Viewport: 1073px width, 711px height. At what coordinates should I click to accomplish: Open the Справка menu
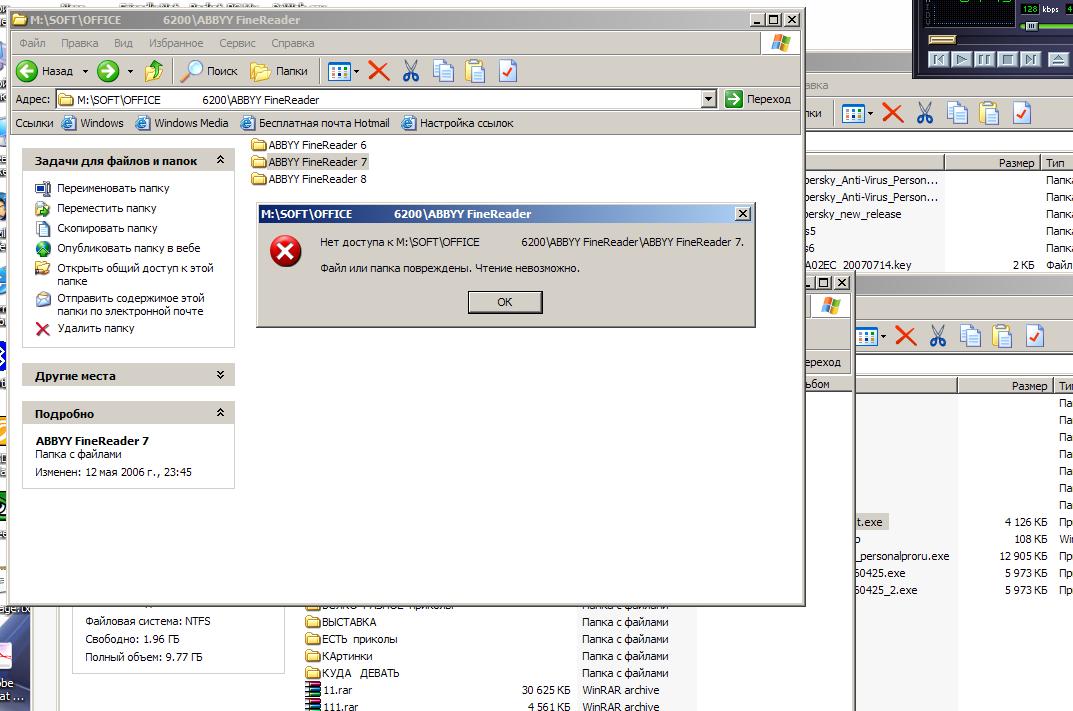pyautogui.click(x=293, y=43)
